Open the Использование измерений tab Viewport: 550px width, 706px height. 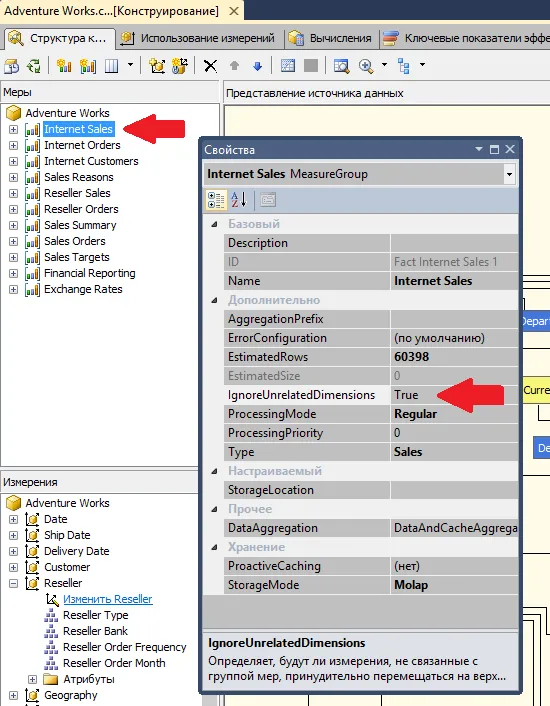click(198, 38)
